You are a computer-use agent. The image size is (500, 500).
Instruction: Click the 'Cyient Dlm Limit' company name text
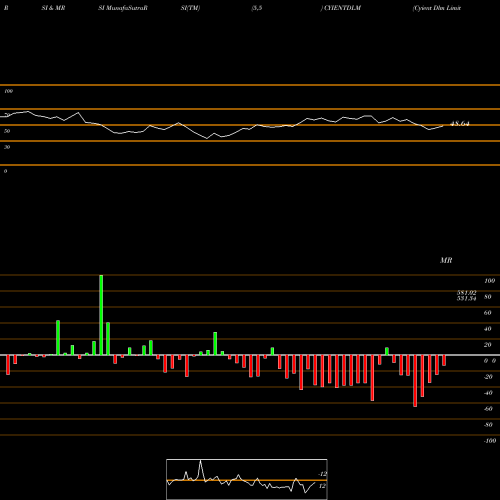click(437, 8)
